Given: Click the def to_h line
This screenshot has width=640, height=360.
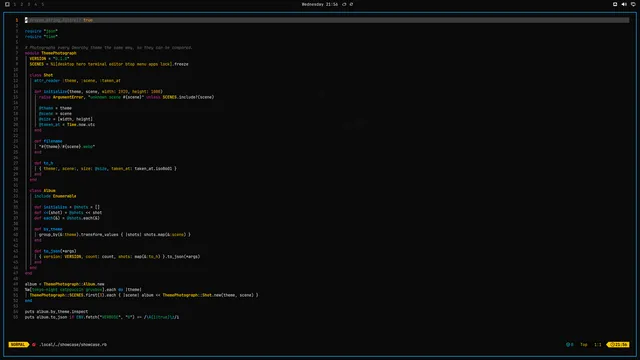Looking at the screenshot, I should pos(44,163).
